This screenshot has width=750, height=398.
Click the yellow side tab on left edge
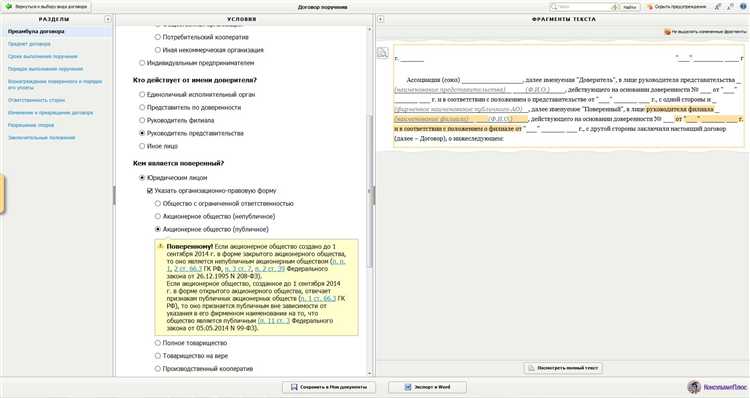click(x=2, y=194)
